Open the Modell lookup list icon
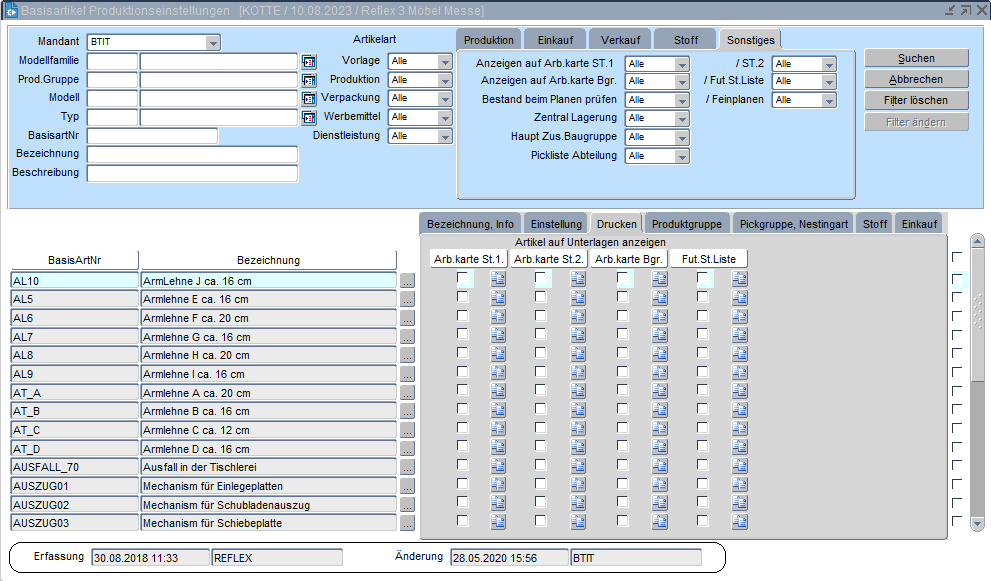 [x=309, y=98]
